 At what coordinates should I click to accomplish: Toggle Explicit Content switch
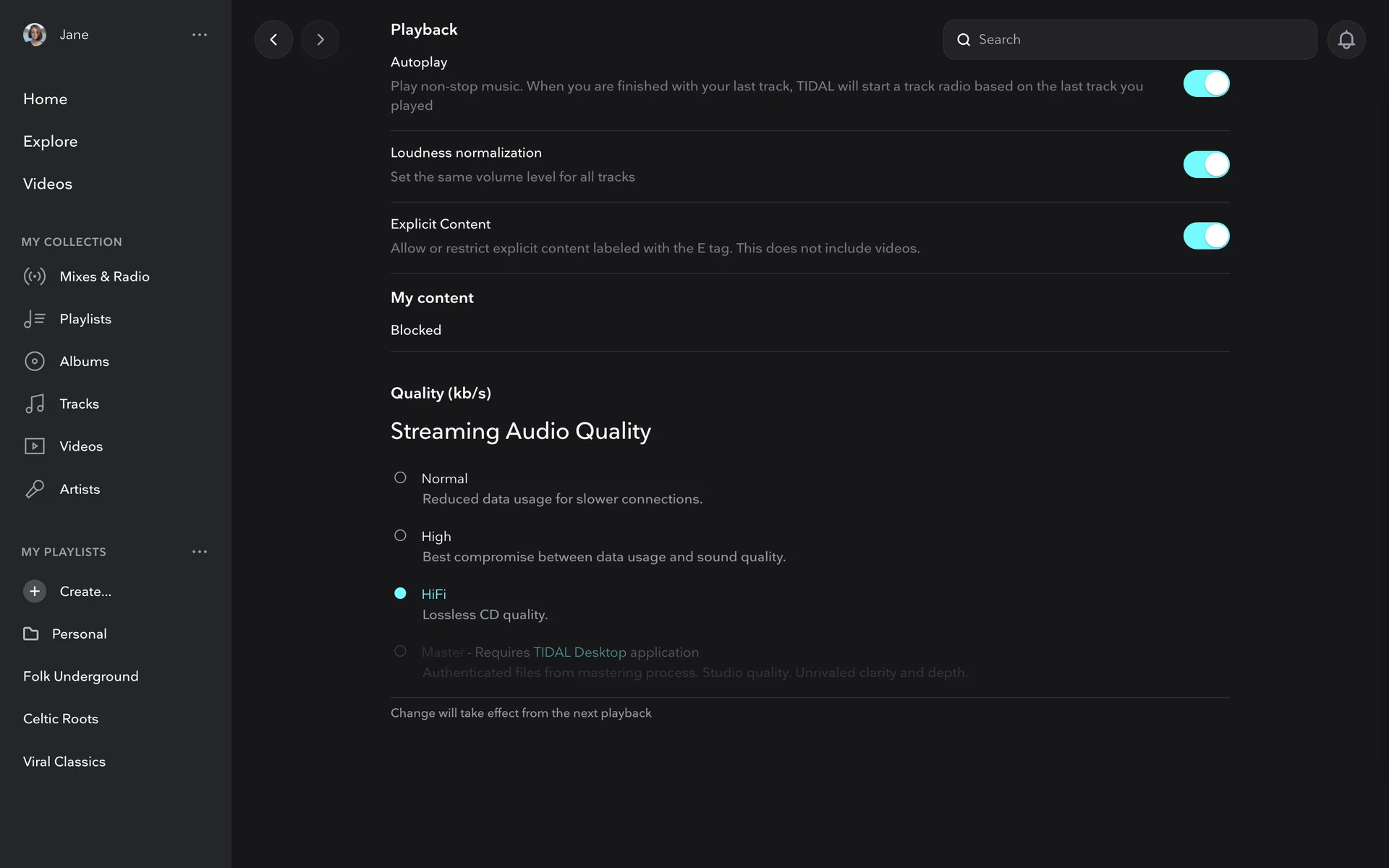pyautogui.click(x=1206, y=236)
